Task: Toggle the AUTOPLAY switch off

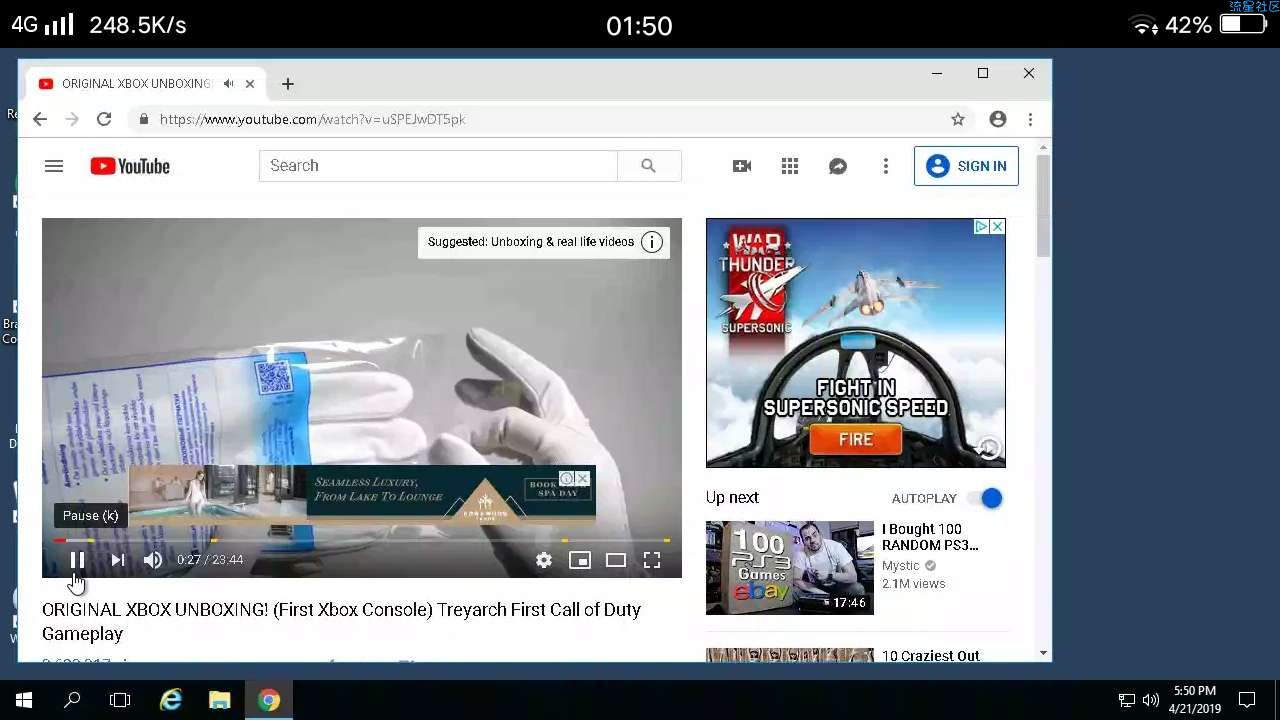Action: [985, 498]
